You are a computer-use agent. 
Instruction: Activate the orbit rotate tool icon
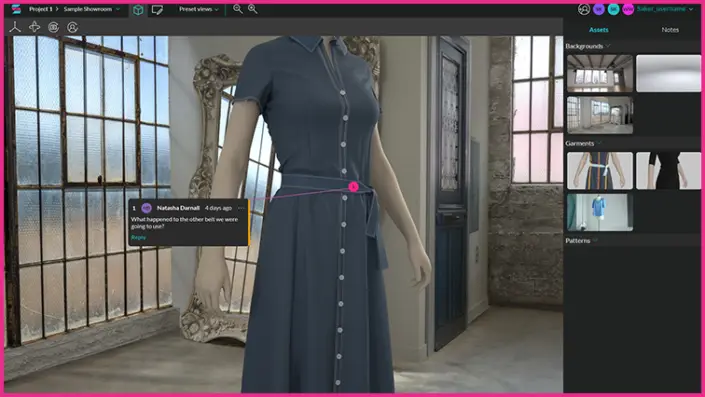[x=34, y=27]
